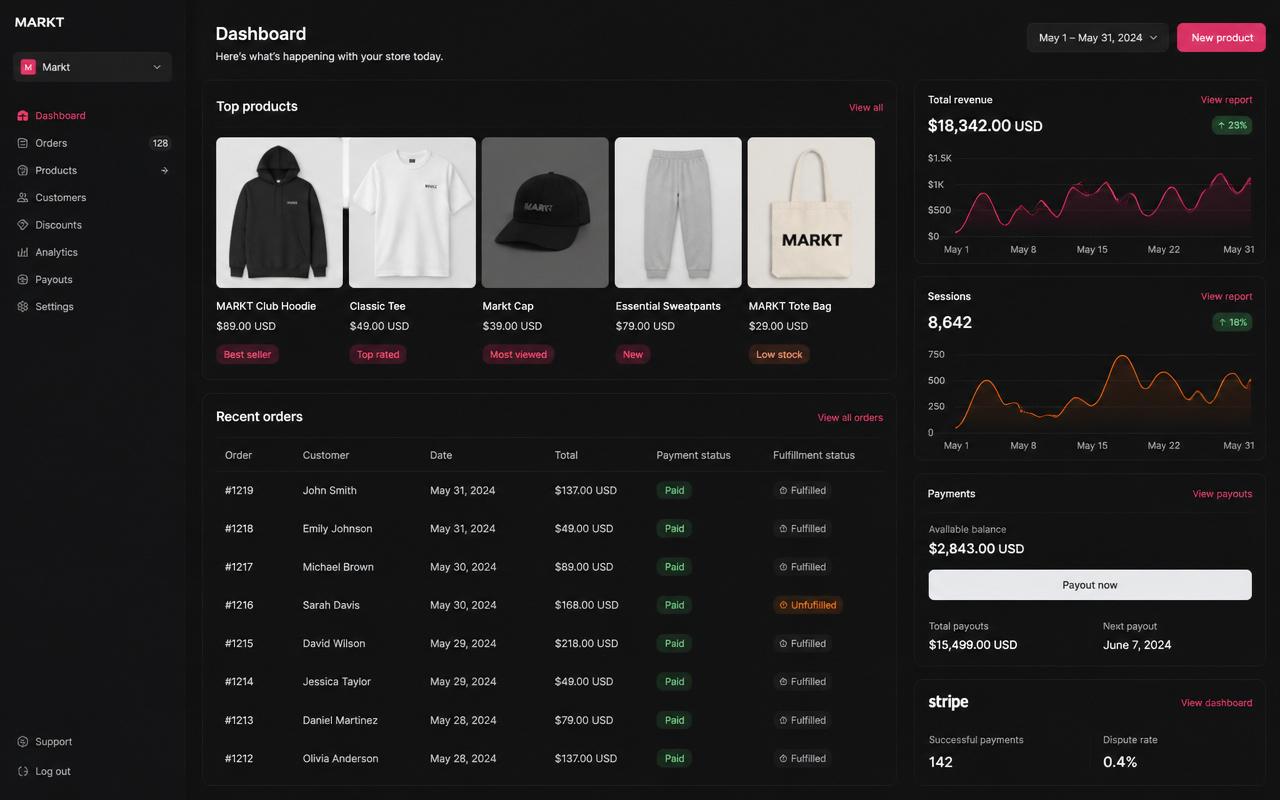
Task: Open the MARKT Club Hoodie thumbnail
Action: pyautogui.click(x=279, y=213)
